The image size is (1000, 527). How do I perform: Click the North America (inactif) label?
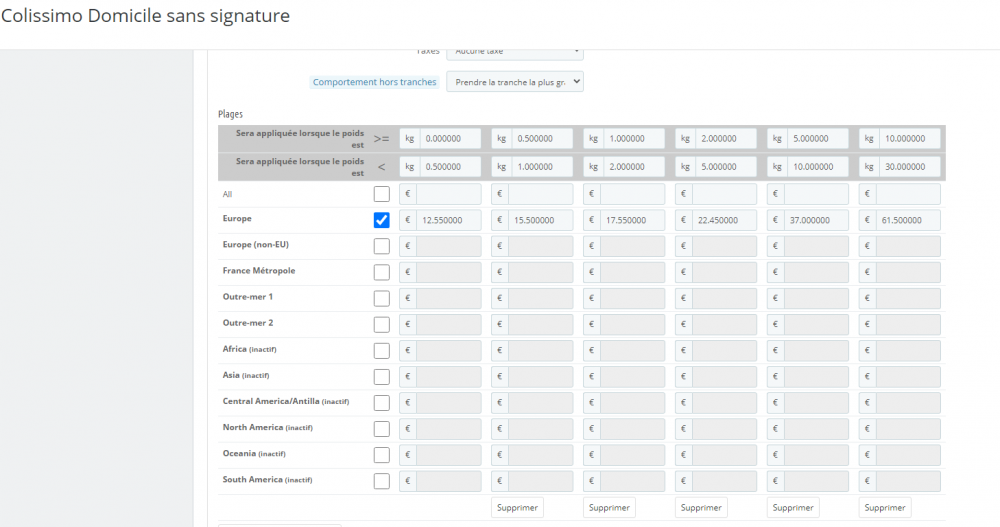(x=267, y=427)
